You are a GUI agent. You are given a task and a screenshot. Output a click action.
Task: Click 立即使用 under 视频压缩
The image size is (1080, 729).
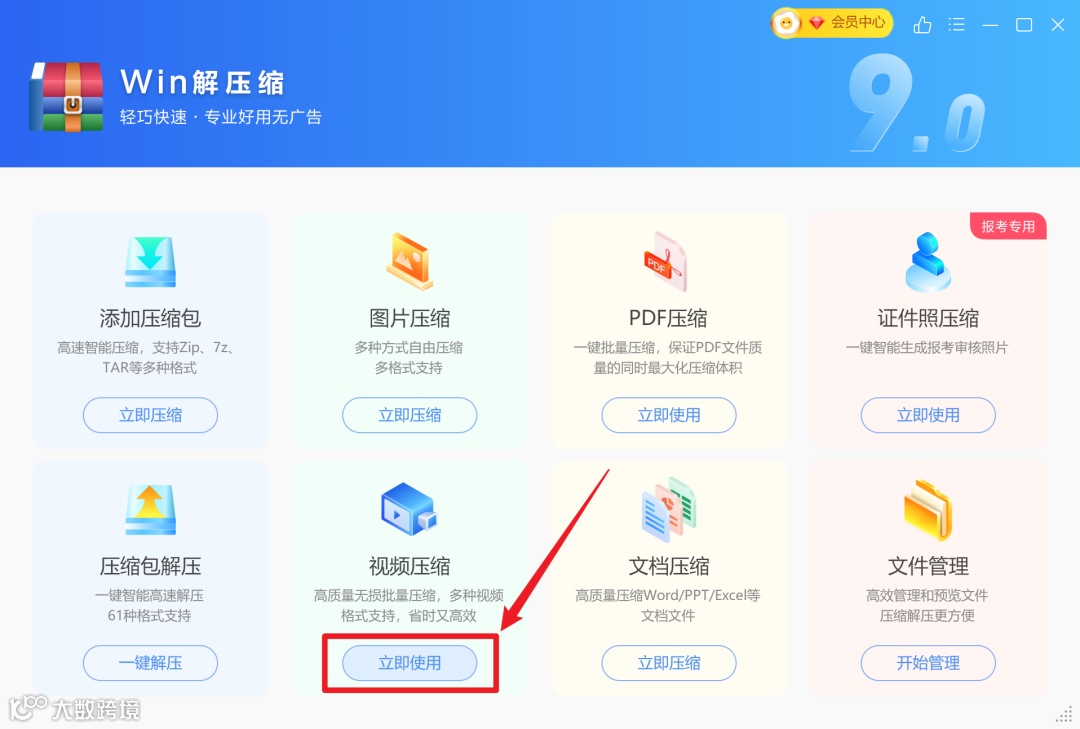point(410,663)
